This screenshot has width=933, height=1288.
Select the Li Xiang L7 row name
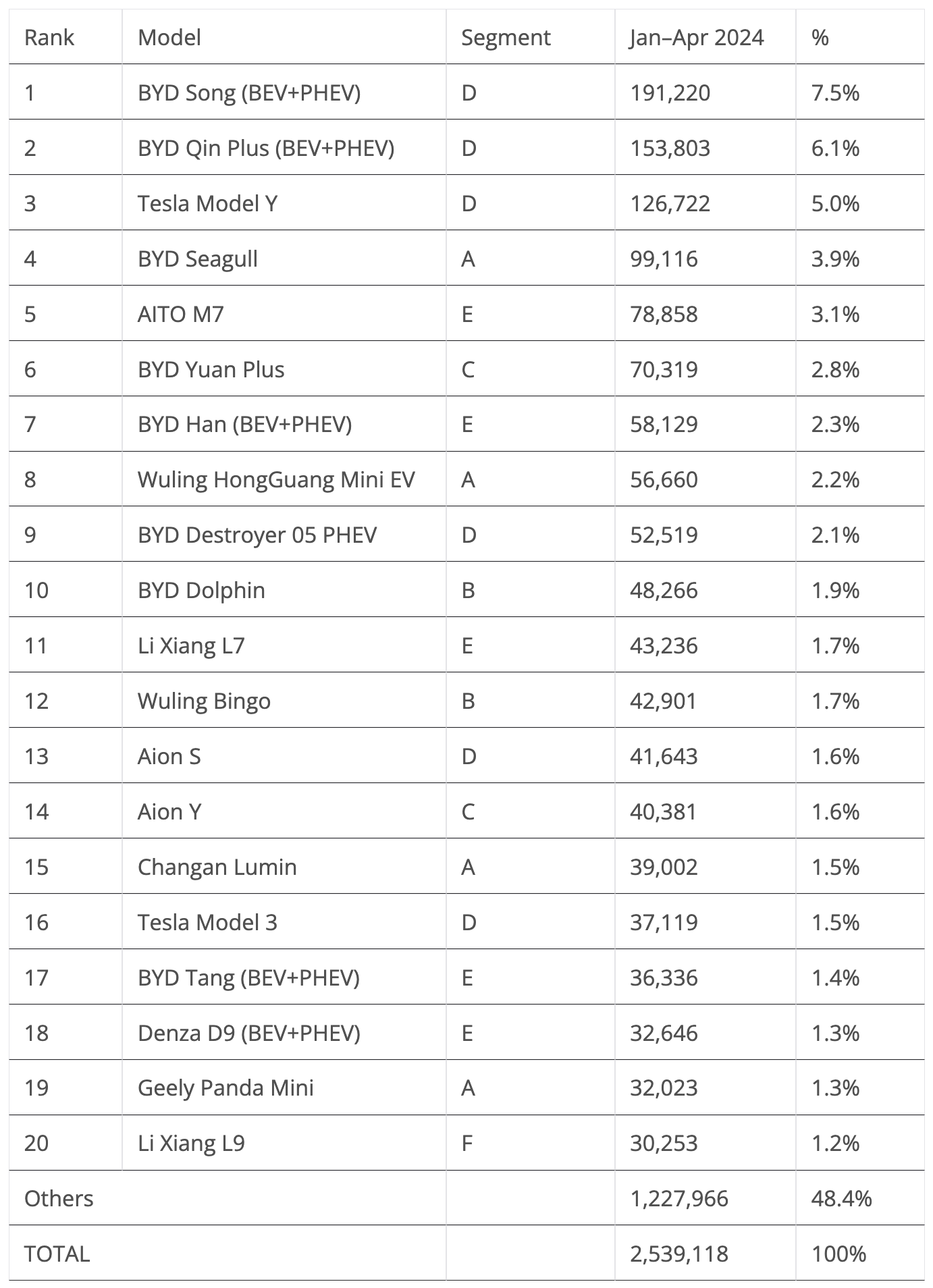click(x=191, y=645)
